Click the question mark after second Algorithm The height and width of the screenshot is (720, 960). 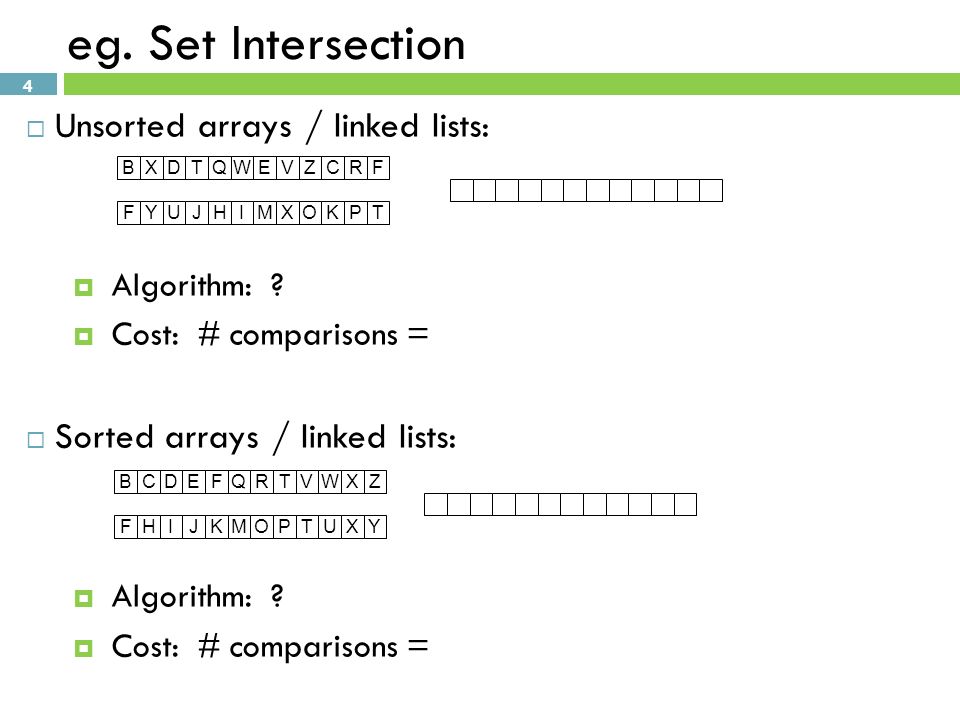277,595
